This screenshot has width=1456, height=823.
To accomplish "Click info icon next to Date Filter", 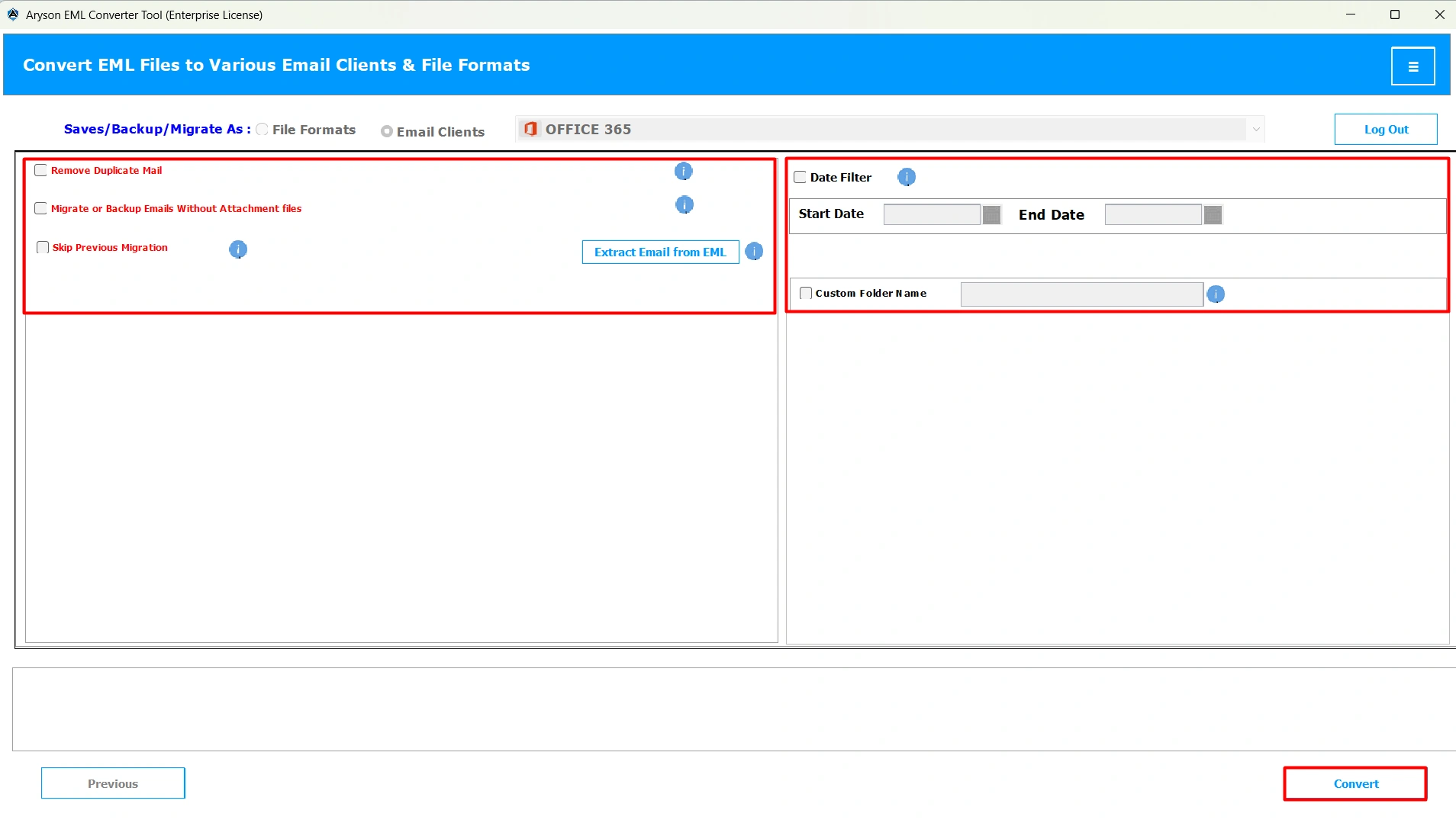I will point(907,177).
